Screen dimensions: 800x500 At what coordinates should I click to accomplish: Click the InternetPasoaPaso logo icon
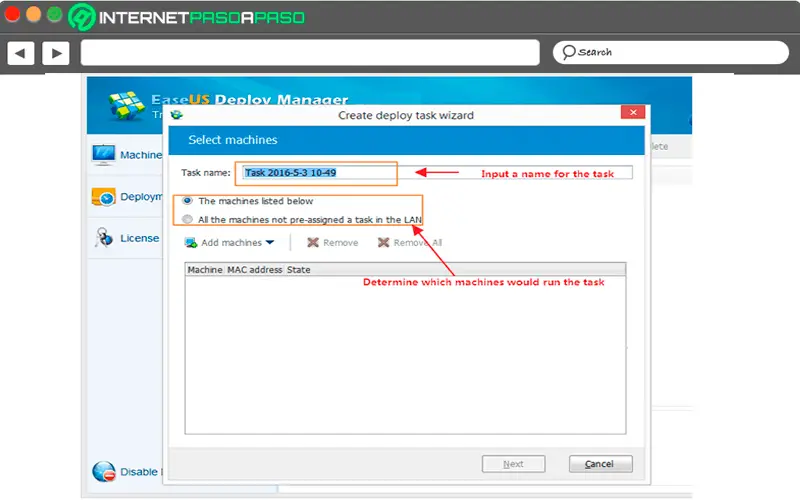coord(82,17)
